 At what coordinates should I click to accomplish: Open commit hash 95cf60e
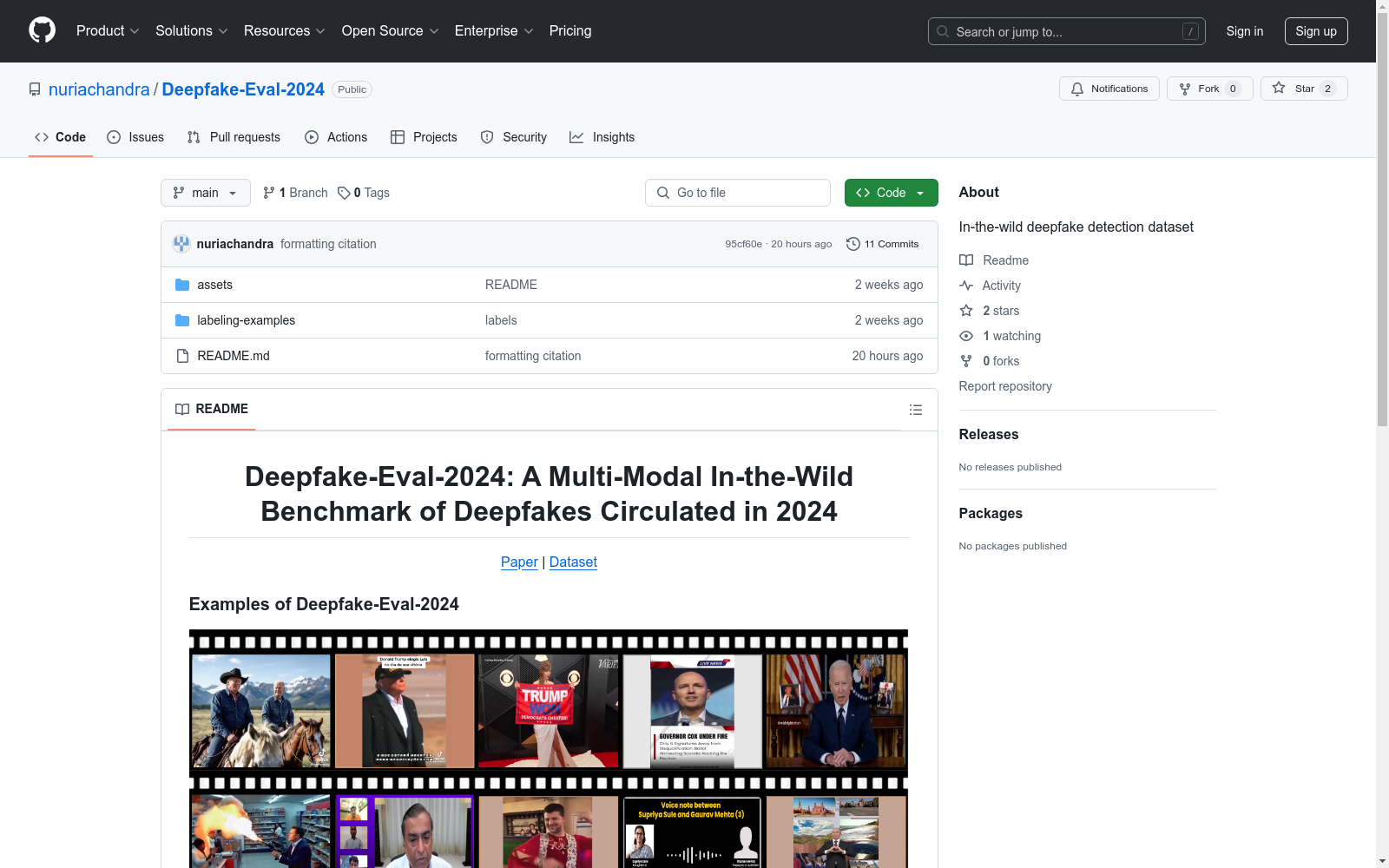743,244
